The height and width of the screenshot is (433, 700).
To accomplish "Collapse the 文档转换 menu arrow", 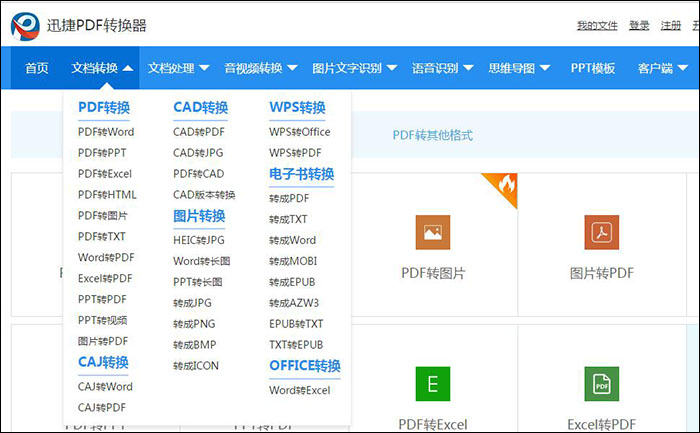I will [x=128, y=68].
